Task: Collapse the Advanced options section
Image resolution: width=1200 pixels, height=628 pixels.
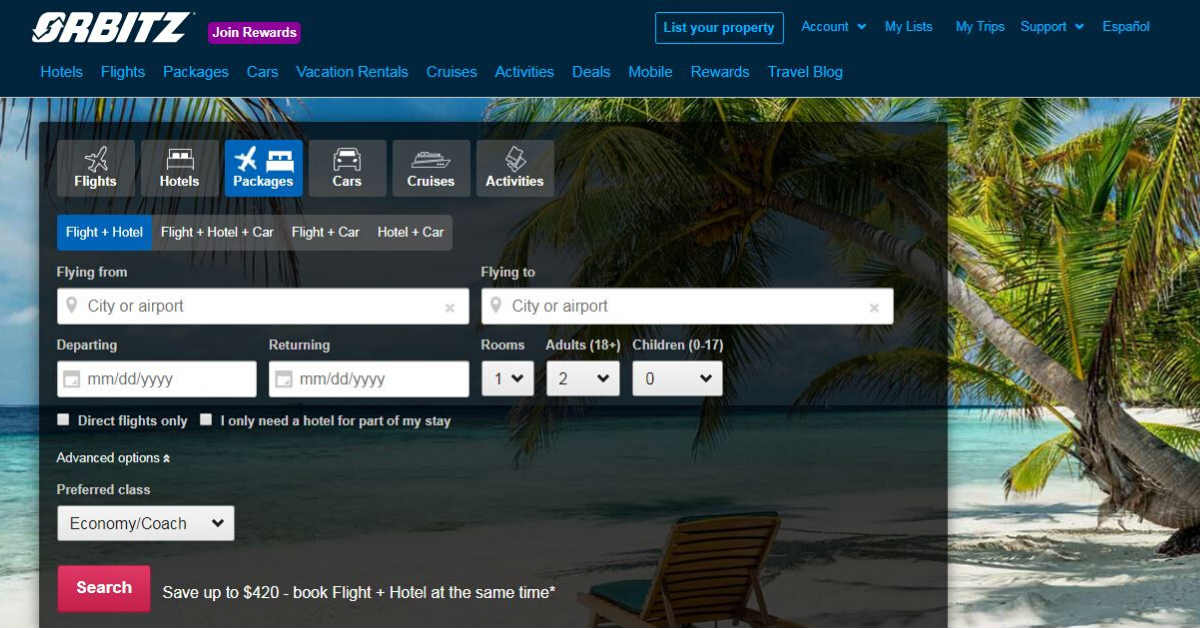Action: [113, 458]
